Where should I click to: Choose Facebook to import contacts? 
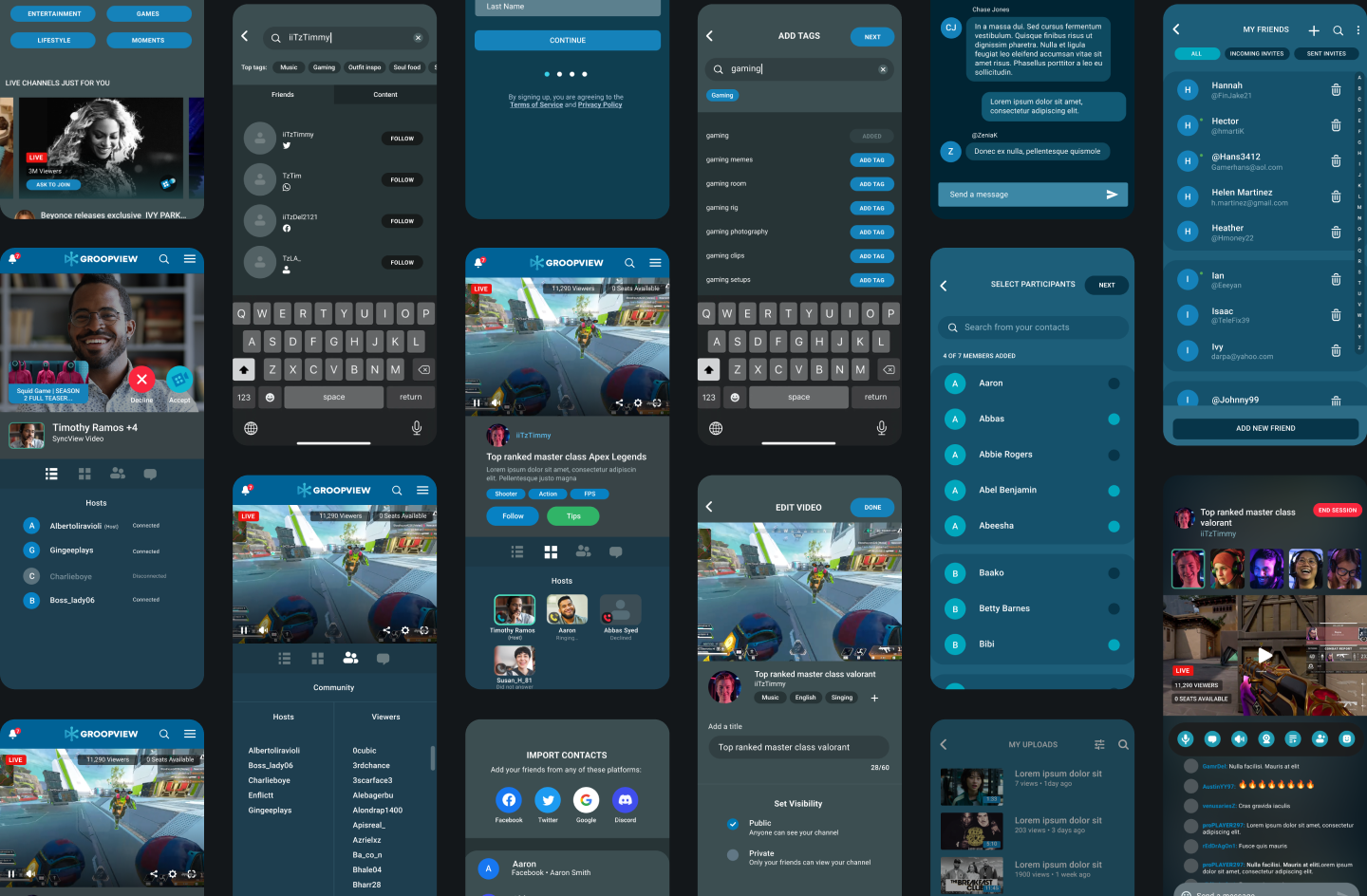[509, 800]
